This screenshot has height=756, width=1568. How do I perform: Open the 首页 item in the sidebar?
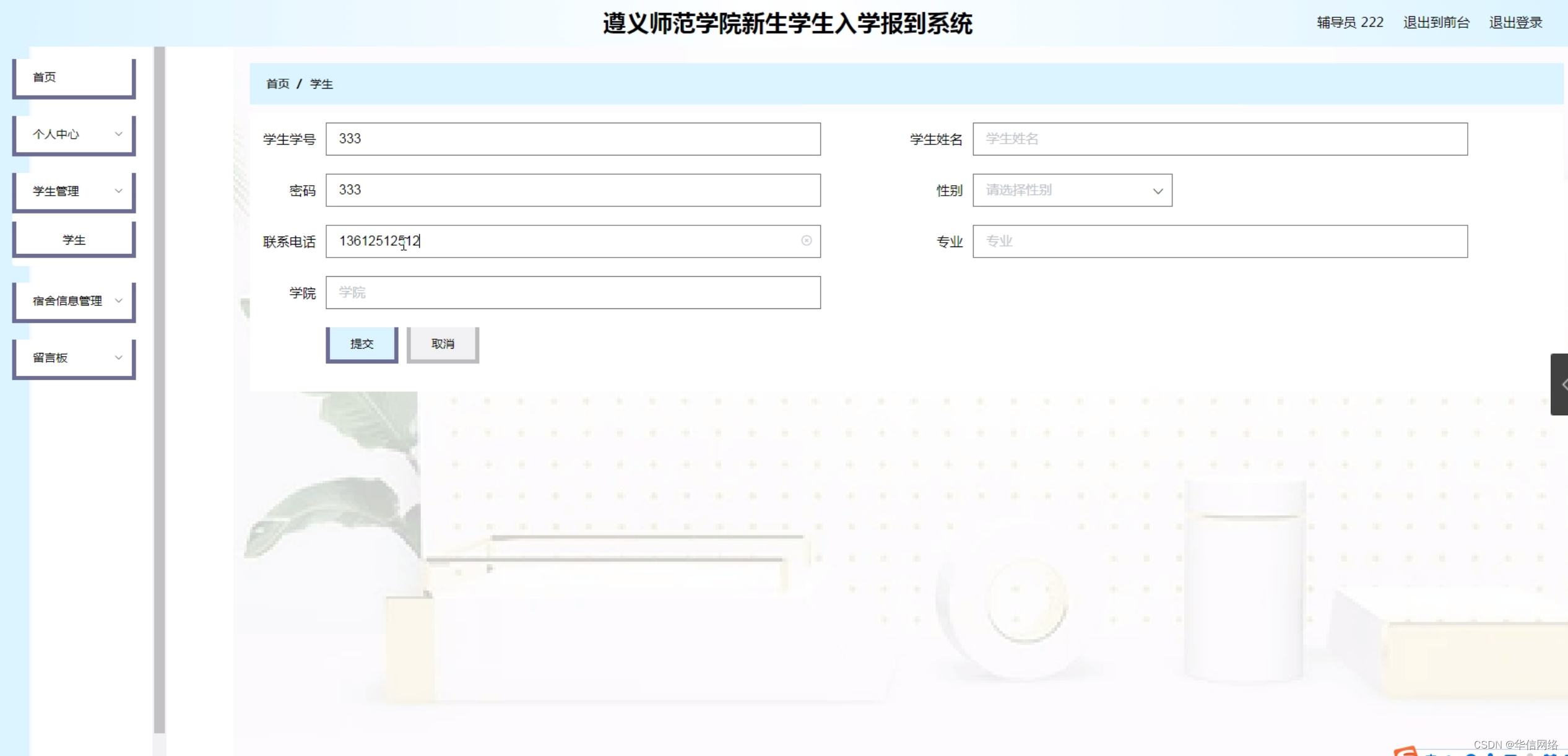[x=73, y=77]
